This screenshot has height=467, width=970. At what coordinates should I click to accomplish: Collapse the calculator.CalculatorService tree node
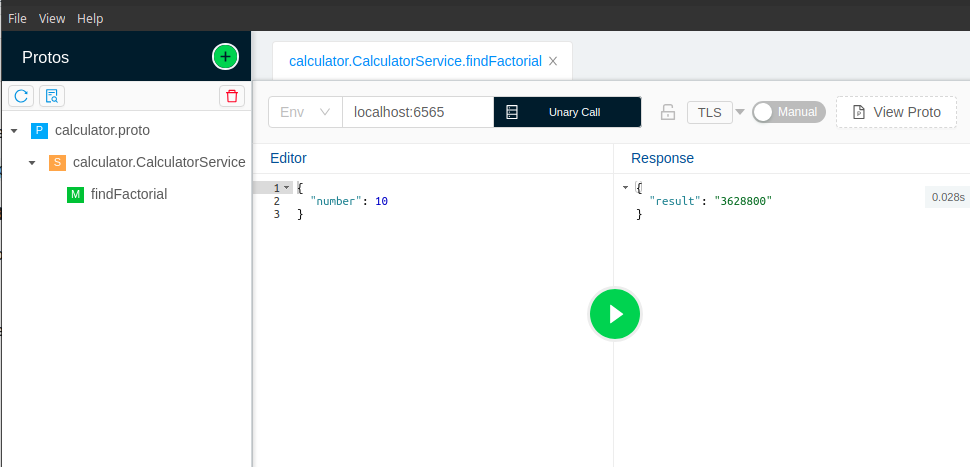(x=32, y=162)
